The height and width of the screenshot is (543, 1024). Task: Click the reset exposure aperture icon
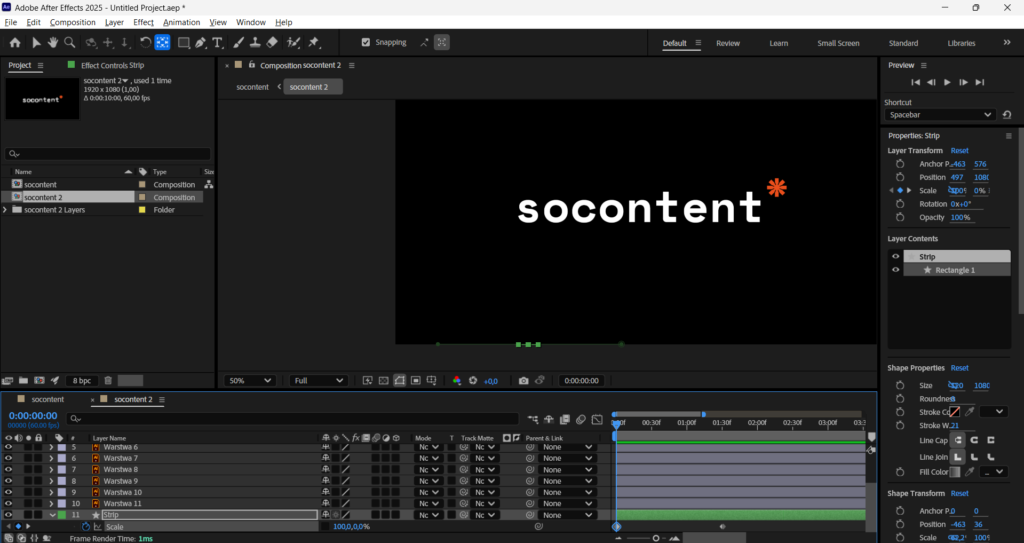coord(473,380)
